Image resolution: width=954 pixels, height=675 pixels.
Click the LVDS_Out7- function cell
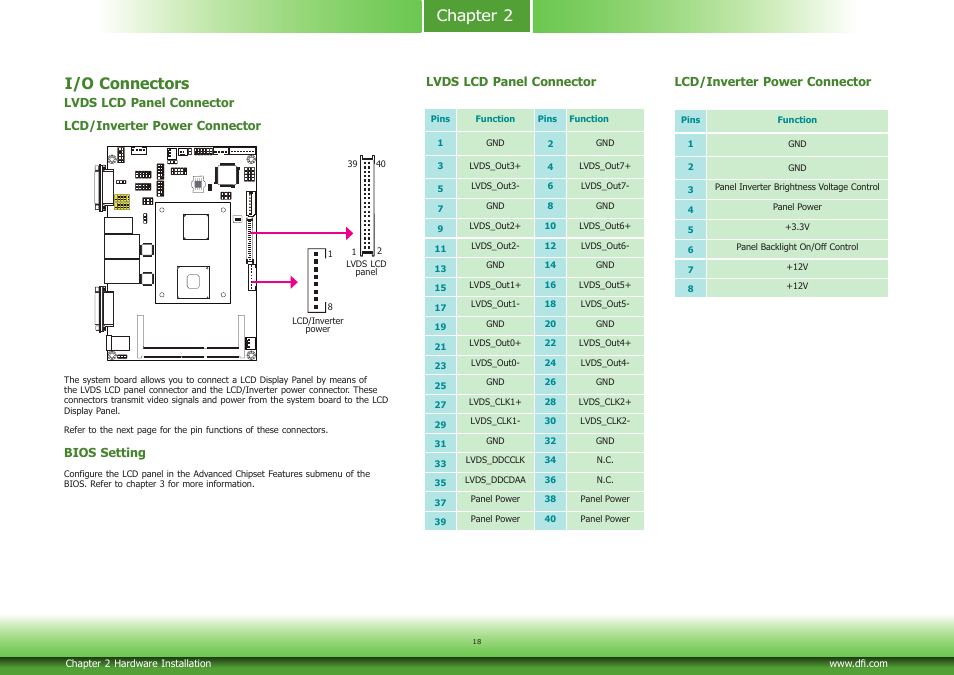click(x=605, y=186)
